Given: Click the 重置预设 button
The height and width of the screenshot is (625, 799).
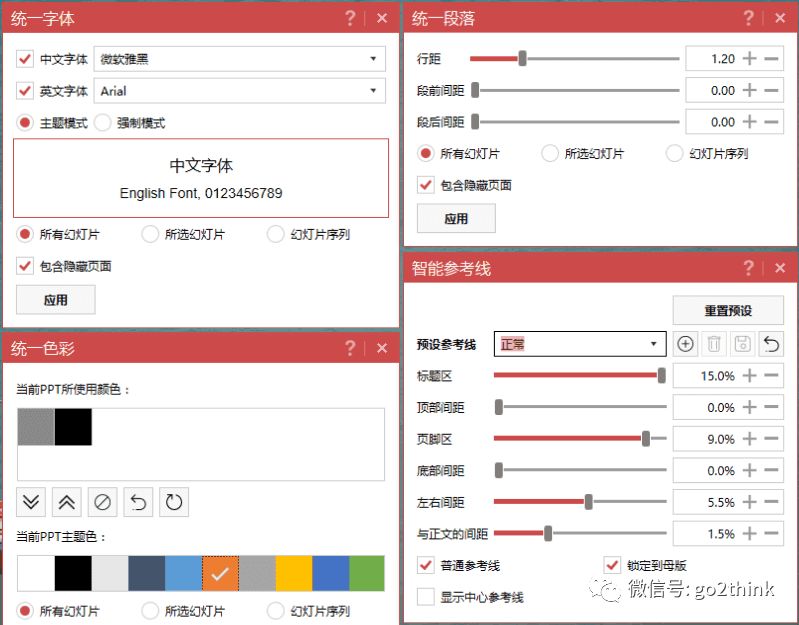Looking at the screenshot, I should [x=728, y=310].
